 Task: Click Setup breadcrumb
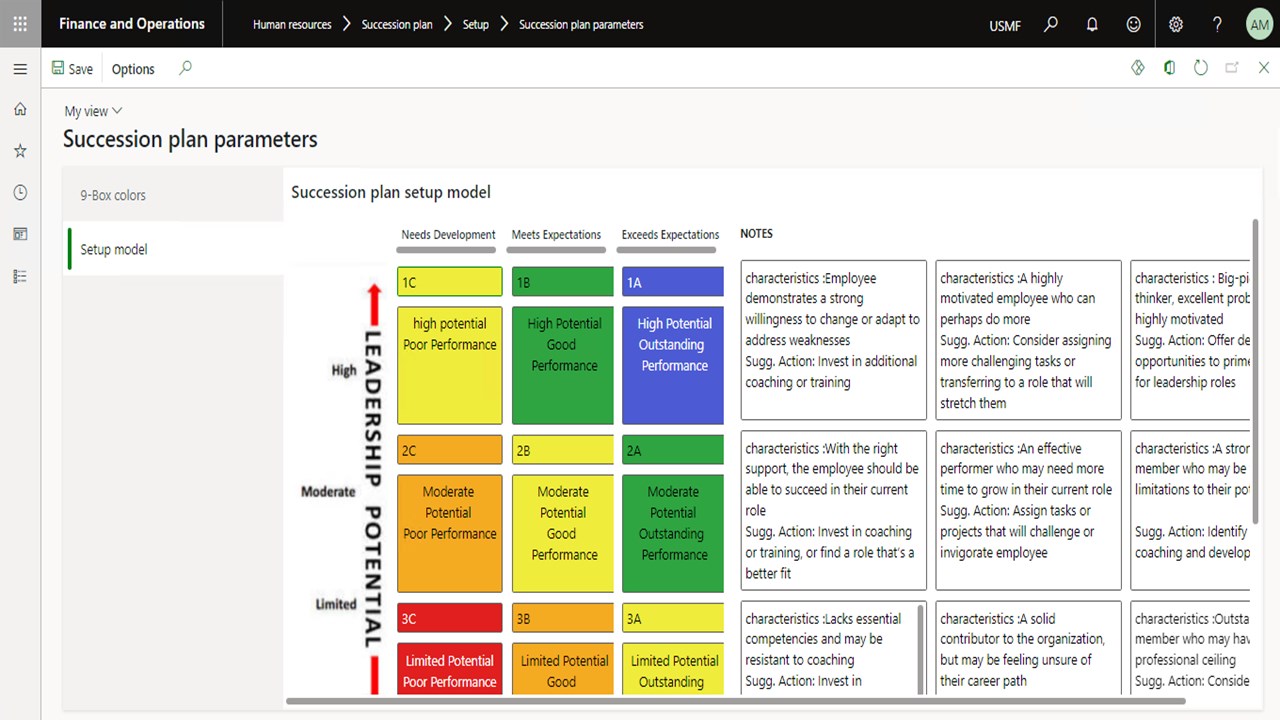476,24
